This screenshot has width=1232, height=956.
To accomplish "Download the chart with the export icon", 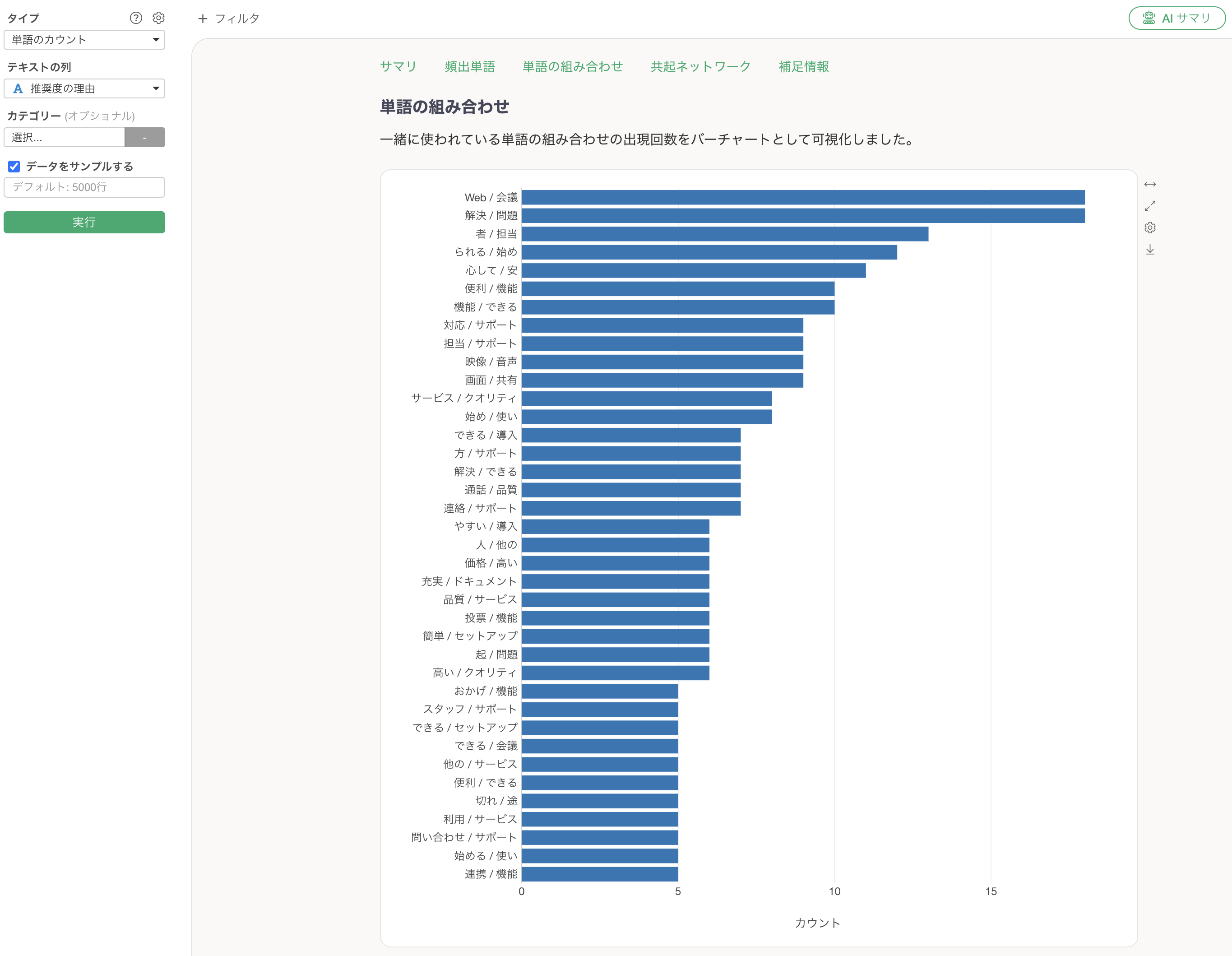I will point(1150,250).
